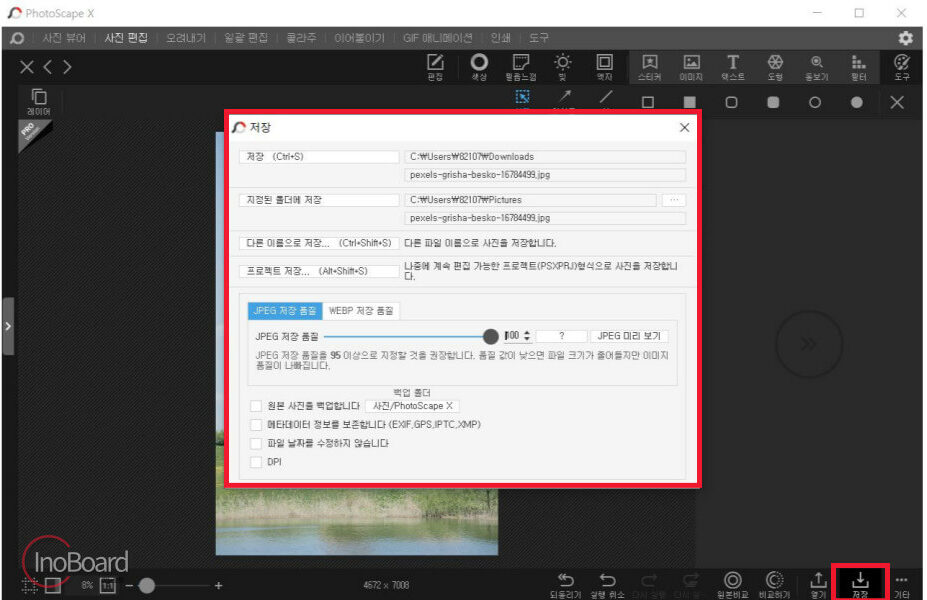Select the 도형 shape tool
This screenshot has width=927, height=600.
pos(775,67)
